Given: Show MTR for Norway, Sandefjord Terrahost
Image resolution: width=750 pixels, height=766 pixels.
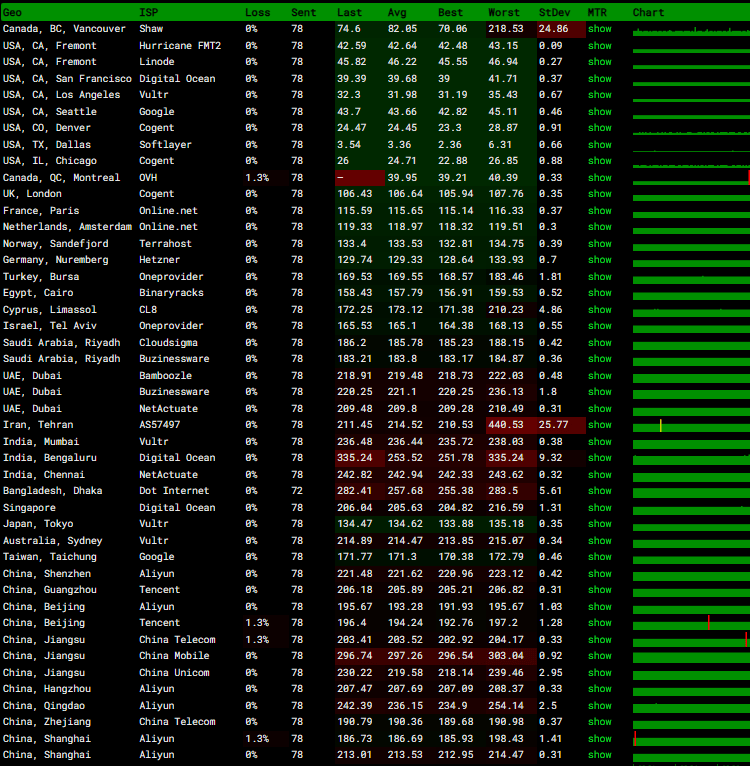Looking at the screenshot, I should [x=600, y=244].
